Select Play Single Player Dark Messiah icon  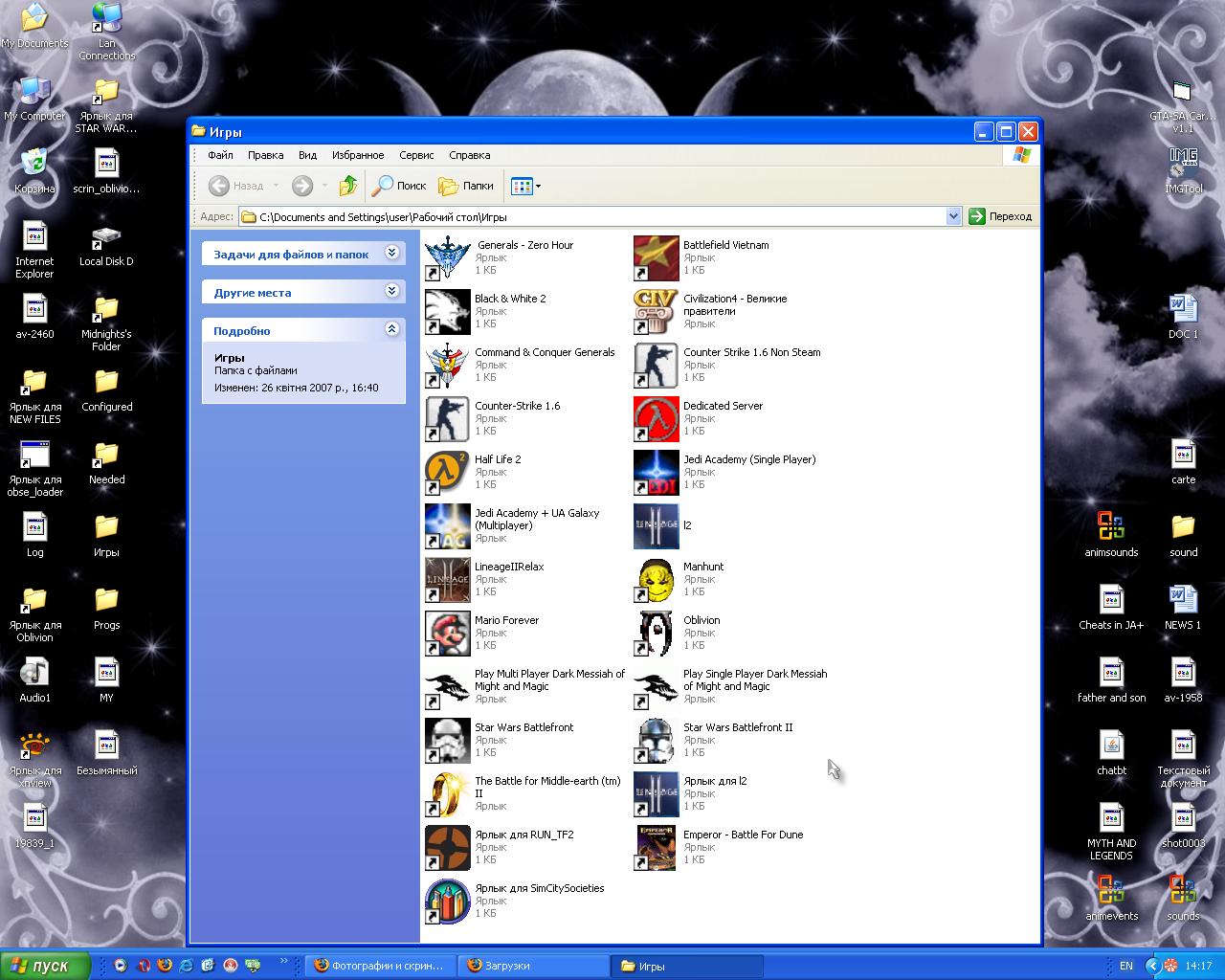pyautogui.click(x=657, y=687)
